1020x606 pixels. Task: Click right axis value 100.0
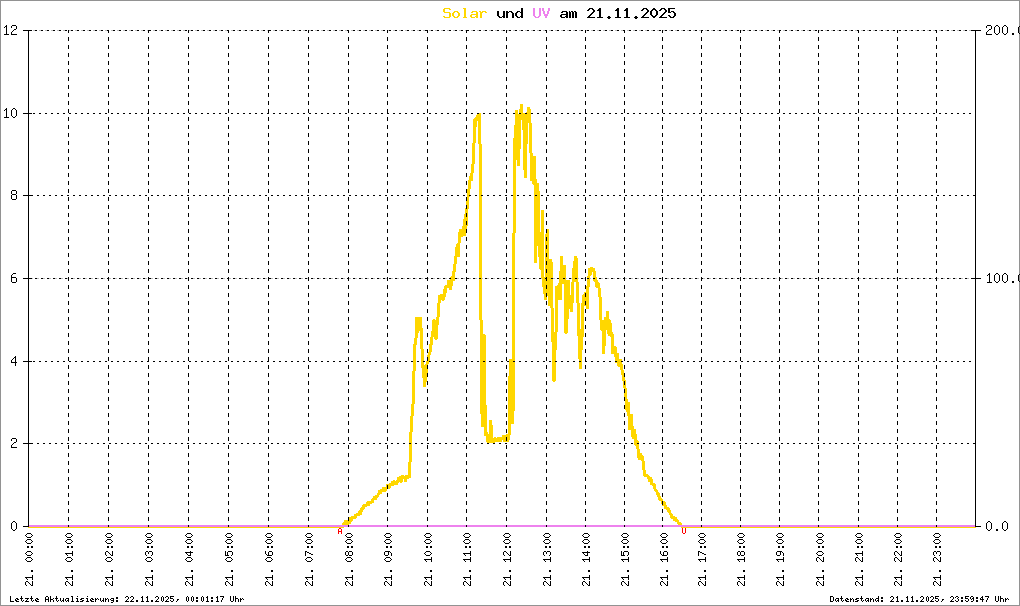coord(1002,278)
